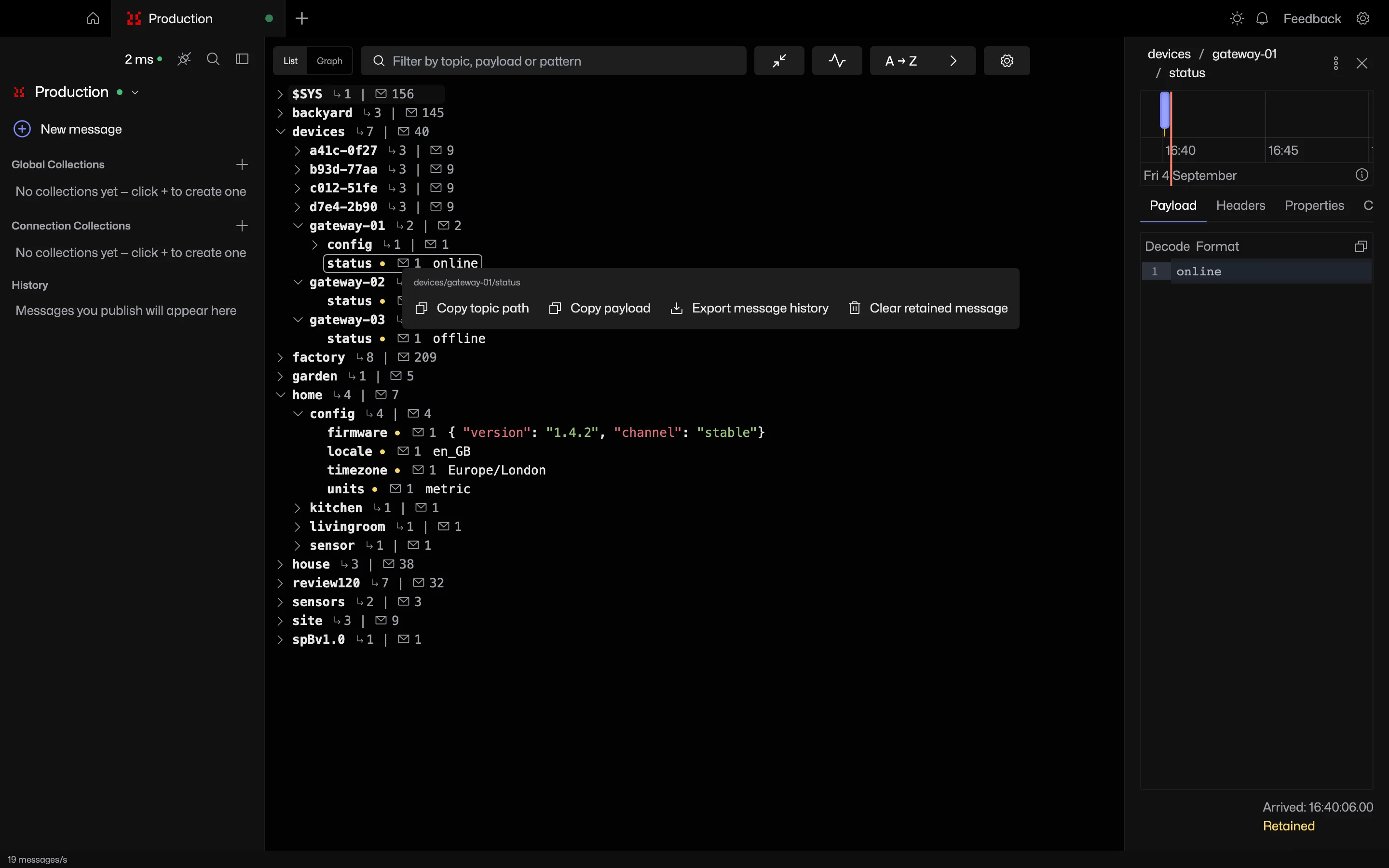Open notifications bell

pyautogui.click(x=1262, y=18)
